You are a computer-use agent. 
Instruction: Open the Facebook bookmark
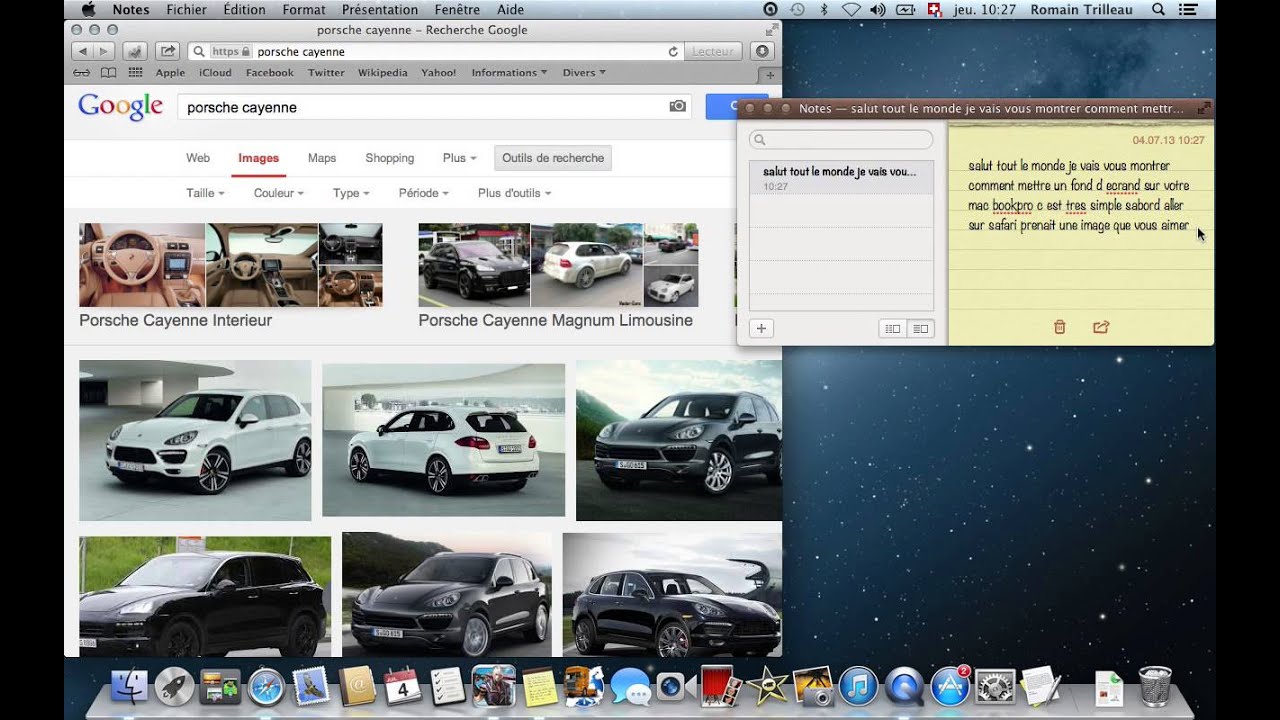pyautogui.click(x=270, y=73)
